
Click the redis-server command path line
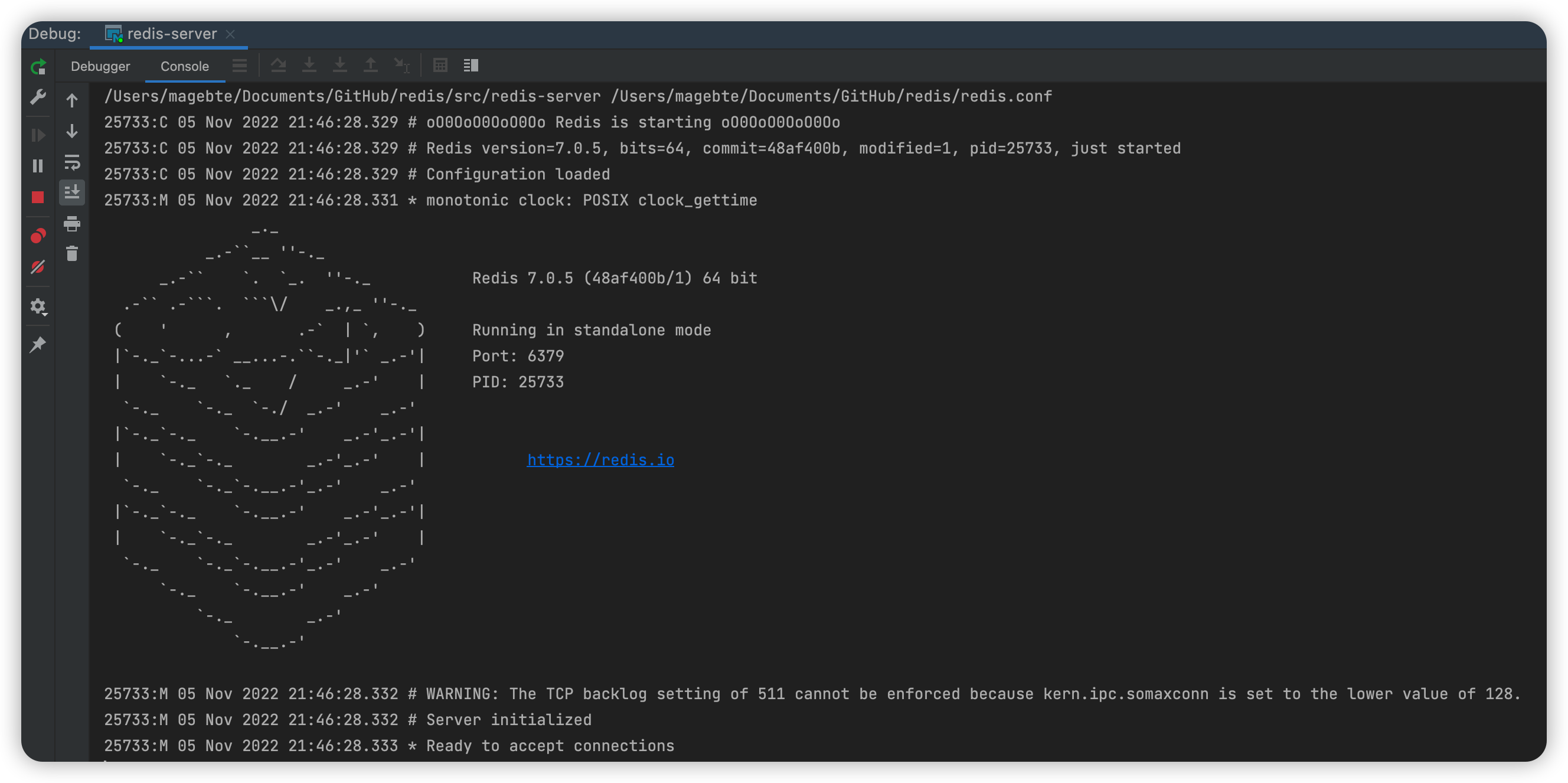click(577, 96)
